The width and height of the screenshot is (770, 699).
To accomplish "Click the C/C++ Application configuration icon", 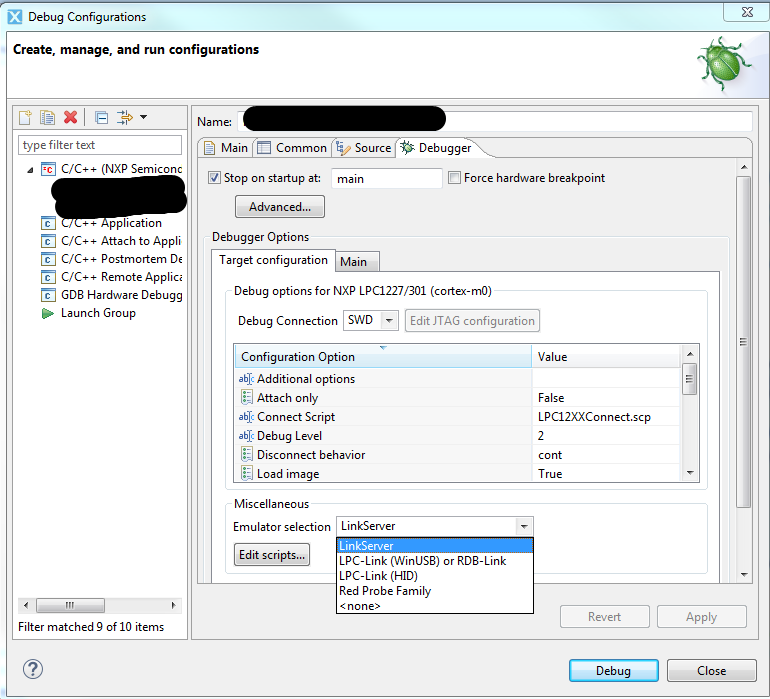I will pyautogui.click(x=48, y=224).
